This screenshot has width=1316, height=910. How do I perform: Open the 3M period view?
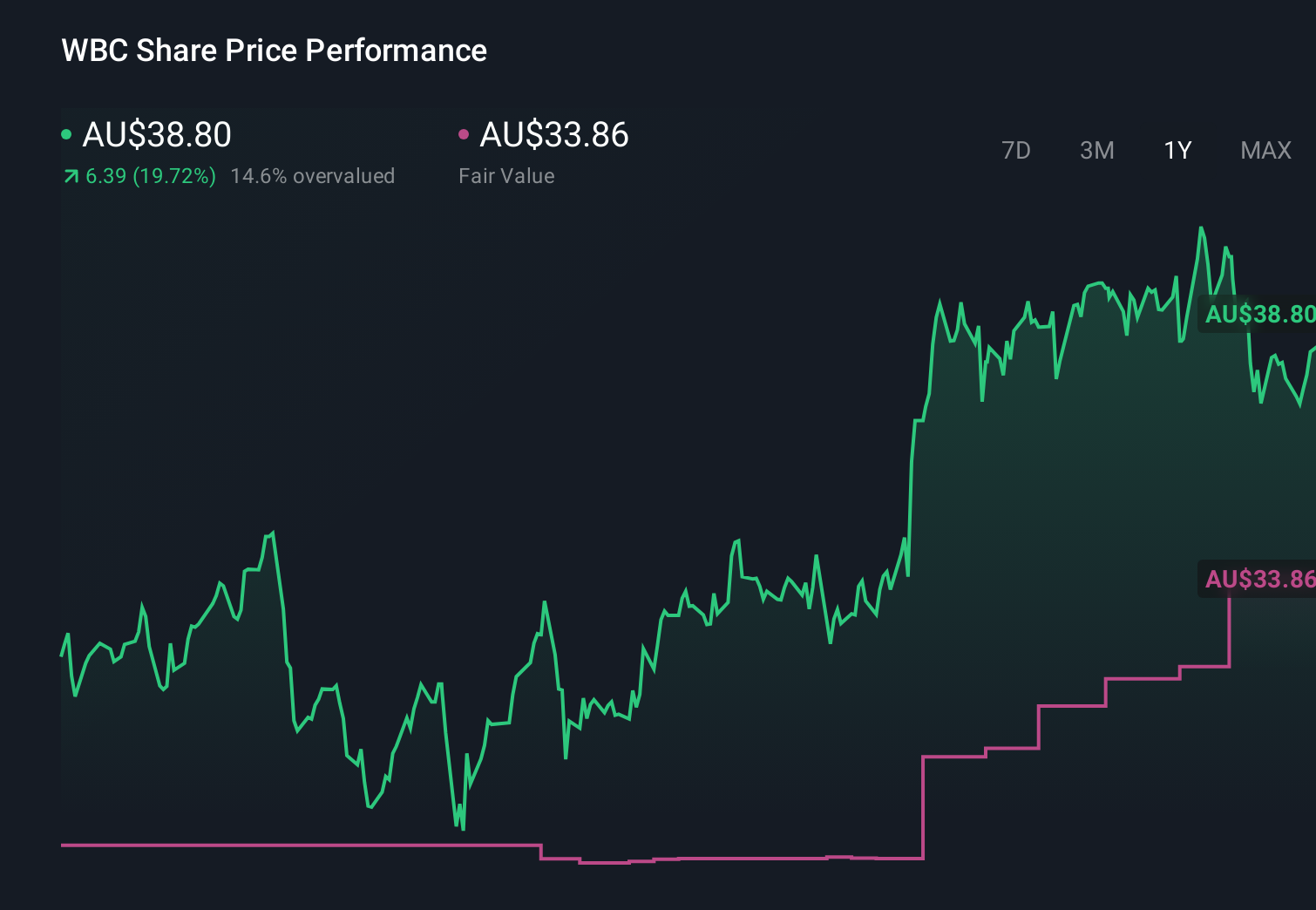pos(1096,150)
